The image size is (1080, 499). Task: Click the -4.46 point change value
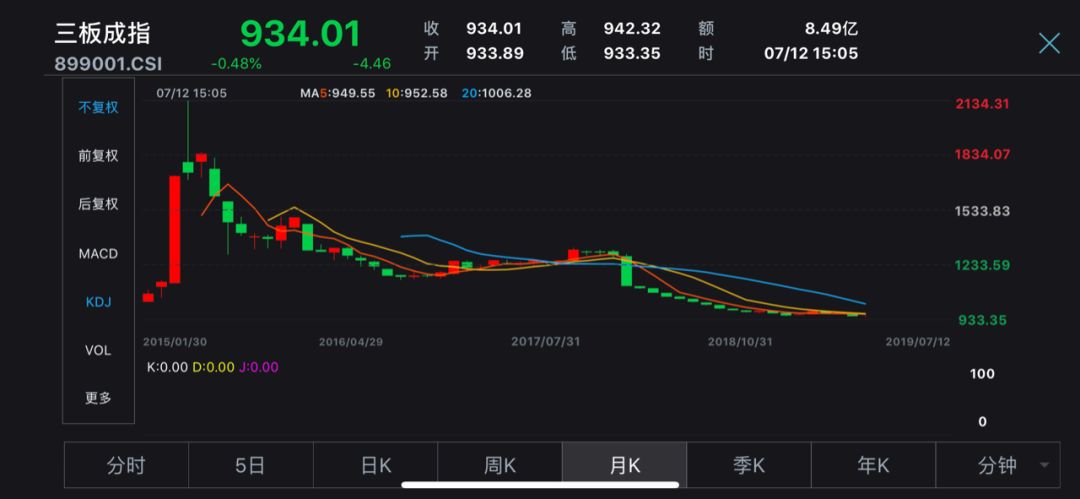click(372, 64)
